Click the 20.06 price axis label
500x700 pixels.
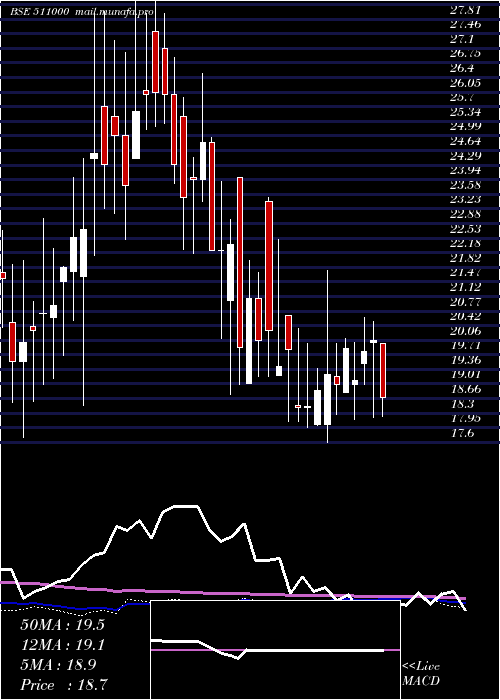(465, 331)
